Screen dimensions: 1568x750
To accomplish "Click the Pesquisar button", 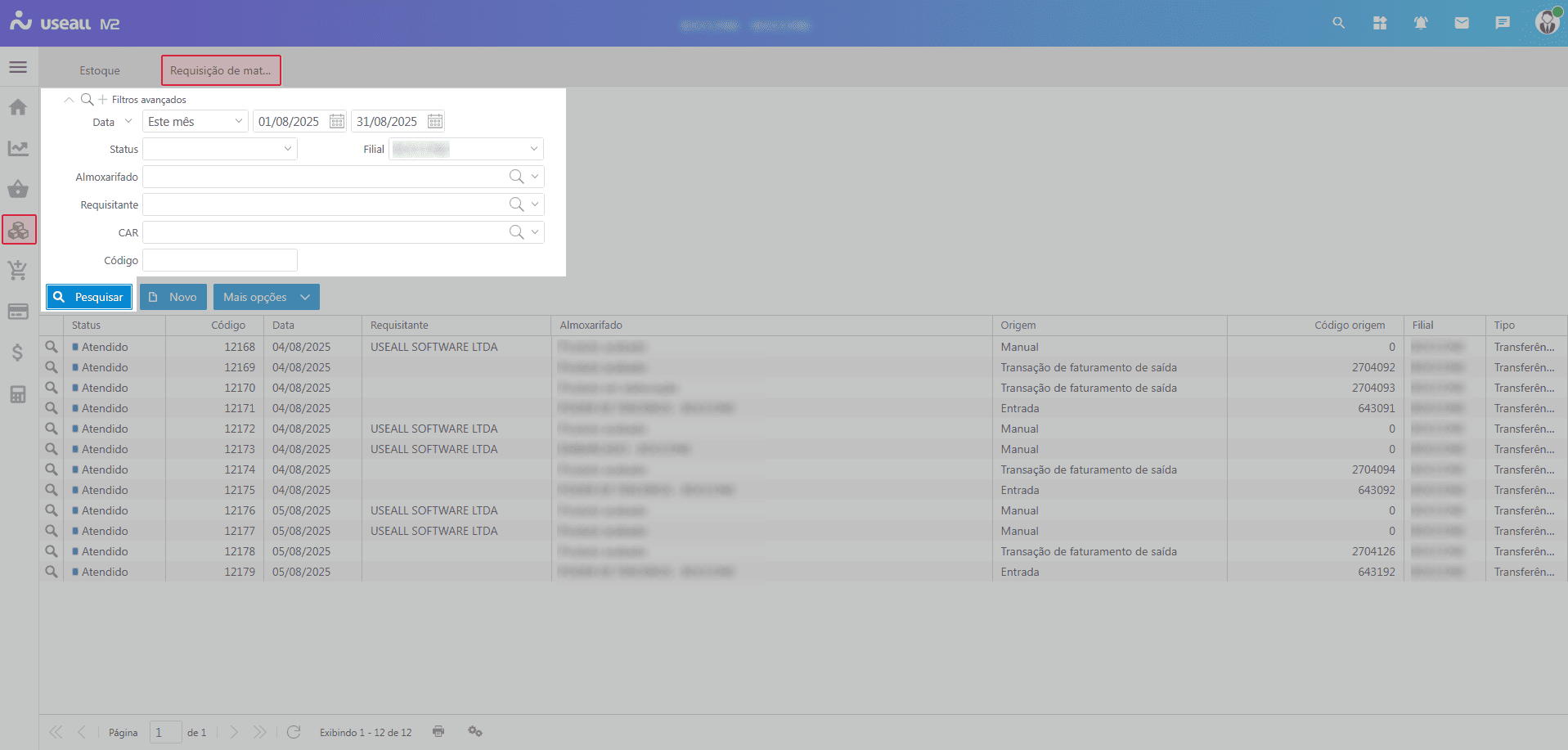I will (x=89, y=297).
